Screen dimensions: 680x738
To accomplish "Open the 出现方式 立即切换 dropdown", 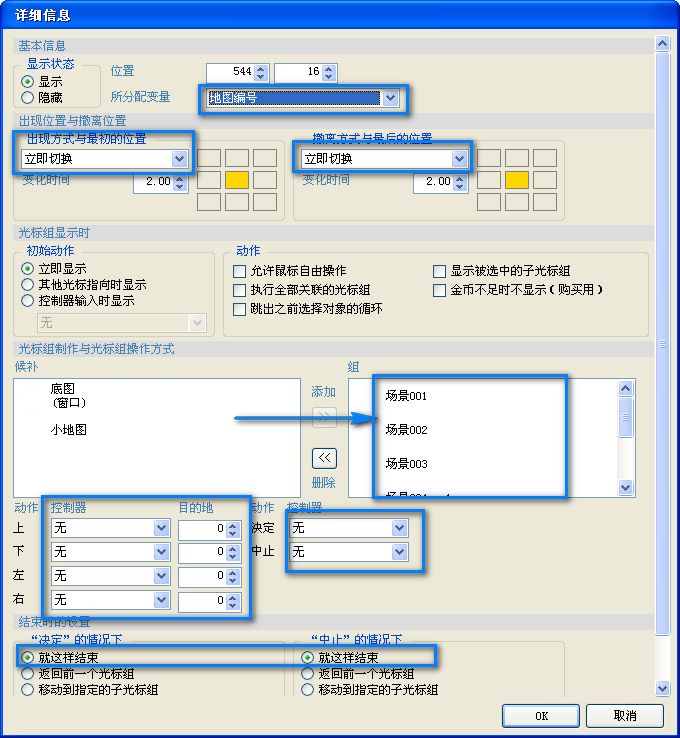I will pyautogui.click(x=179, y=159).
